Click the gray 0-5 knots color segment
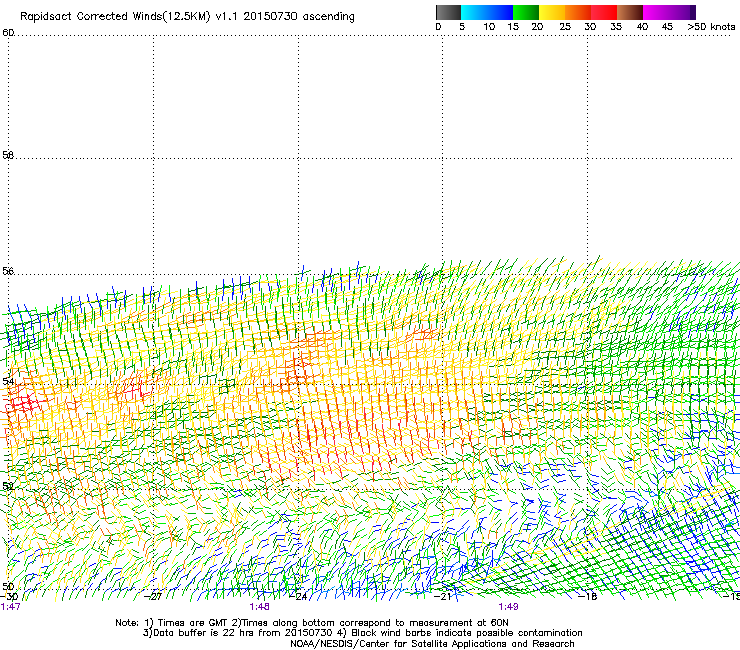This screenshot has height=650, width=740. coord(448,12)
